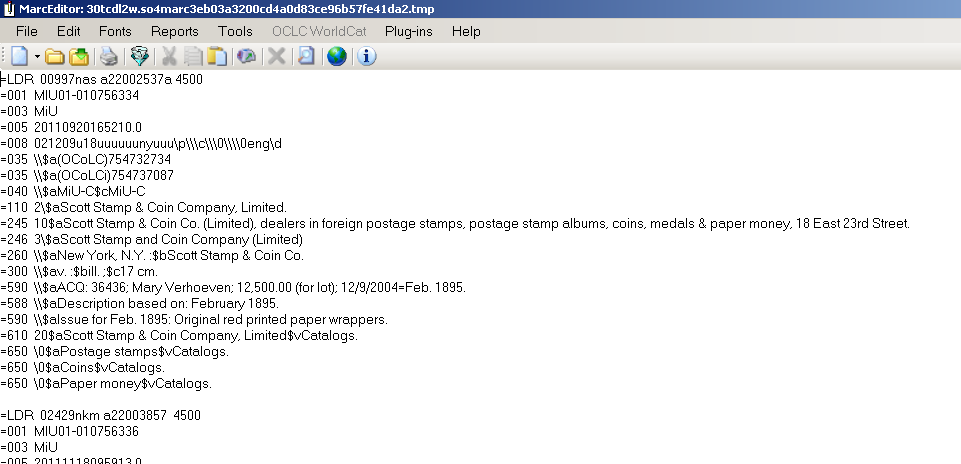Screen dimensions: 961x464
Task: Click the =590 Issue for Feb. 1895 line
Action: click(194, 319)
